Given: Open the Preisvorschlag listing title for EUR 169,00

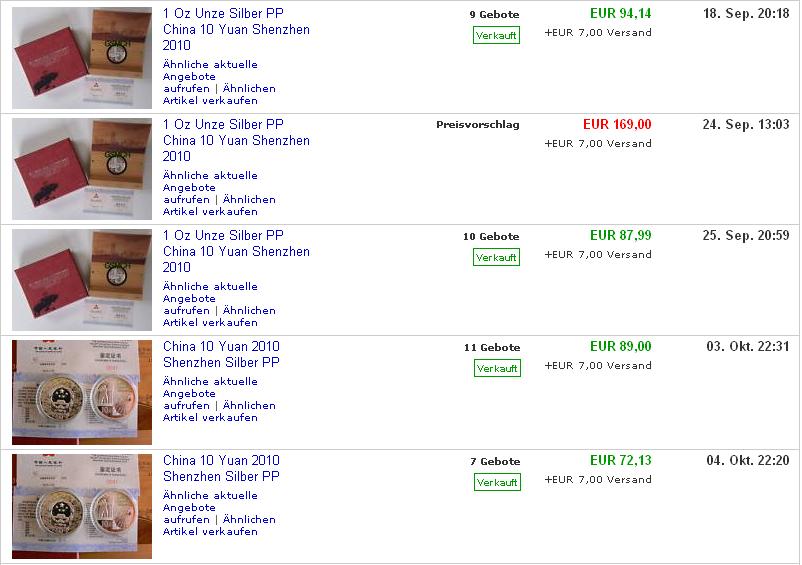Looking at the screenshot, I should click(x=236, y=141).
